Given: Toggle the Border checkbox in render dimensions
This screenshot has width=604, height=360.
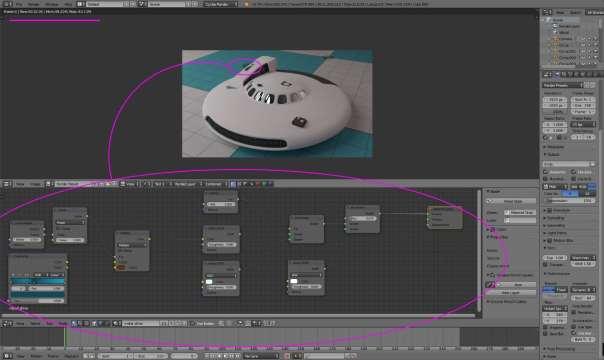Looking at the screenshot, I should point(546,137).
